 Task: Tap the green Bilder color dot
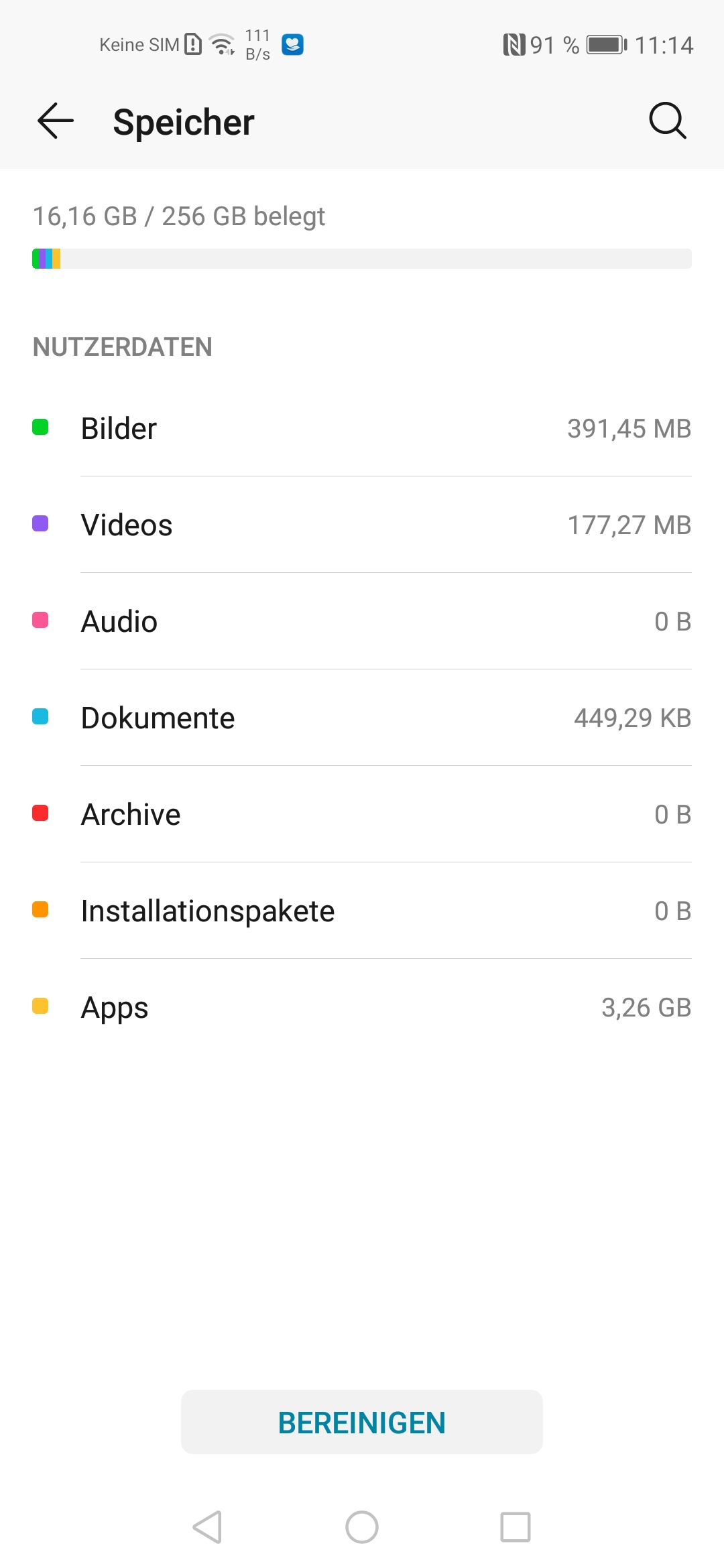tap(40, 428)
